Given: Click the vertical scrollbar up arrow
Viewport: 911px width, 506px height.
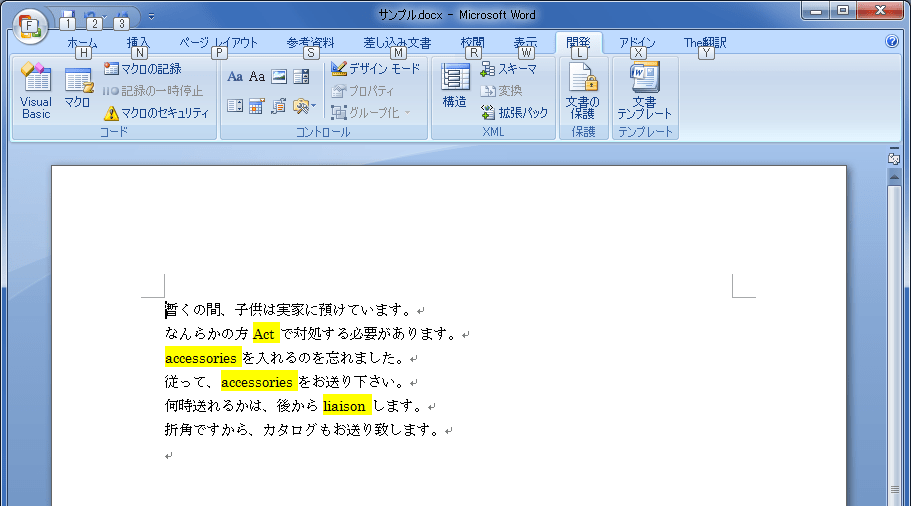Looking at the screenshot, I should [x=894, y=176].
